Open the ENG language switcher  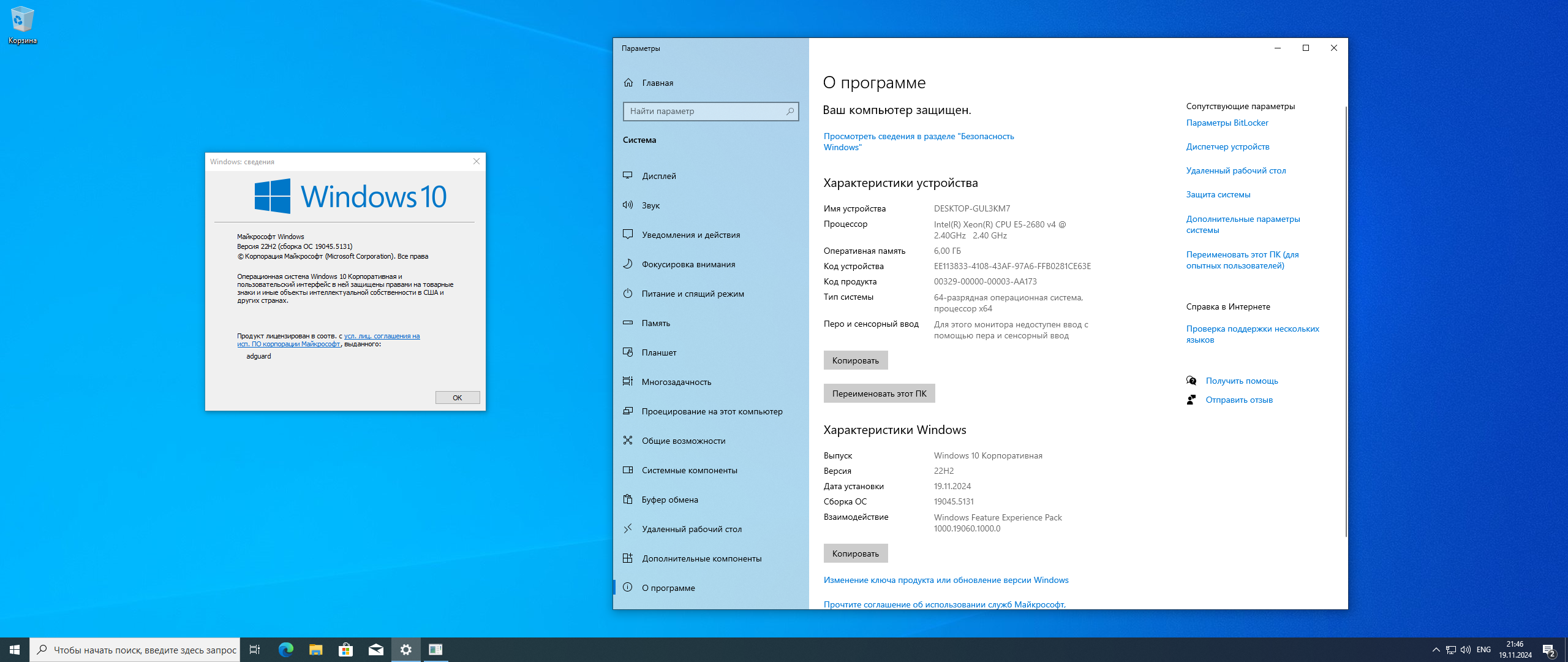click(1483, 650)
